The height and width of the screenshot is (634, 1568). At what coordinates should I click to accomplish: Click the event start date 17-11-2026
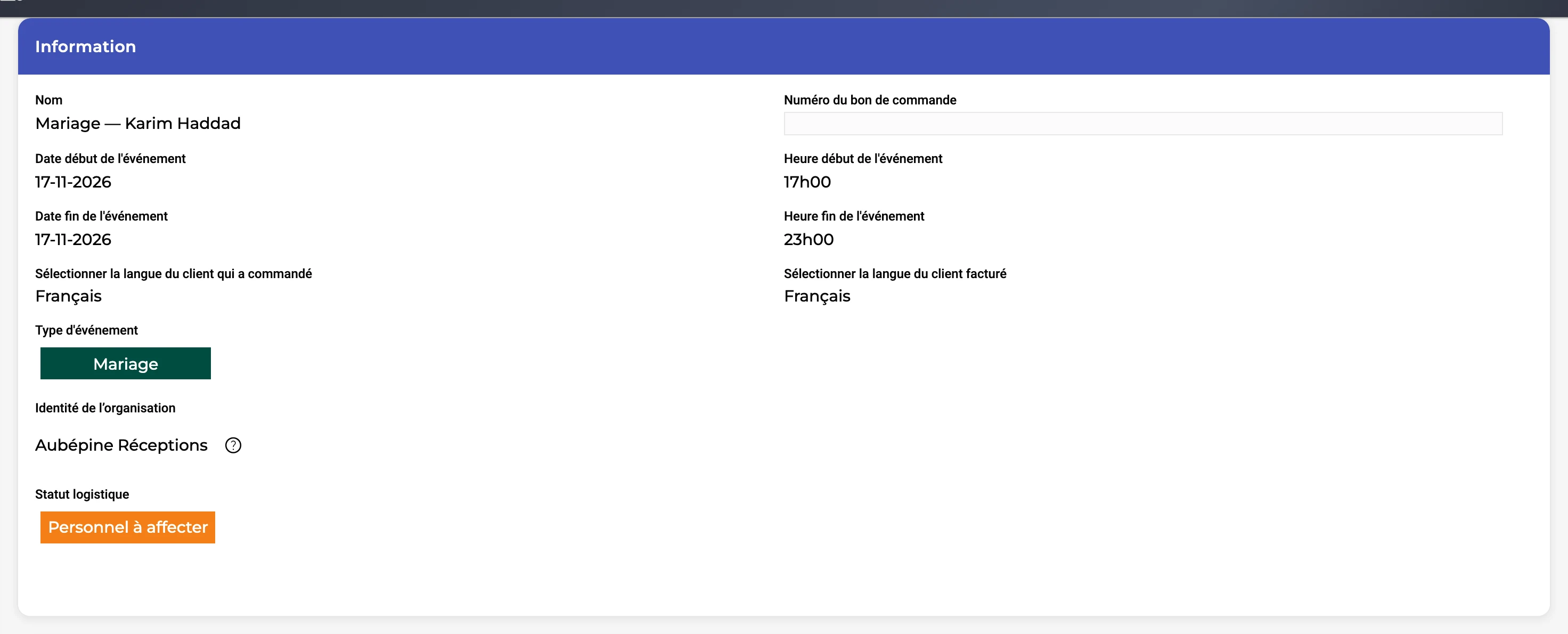73,182
